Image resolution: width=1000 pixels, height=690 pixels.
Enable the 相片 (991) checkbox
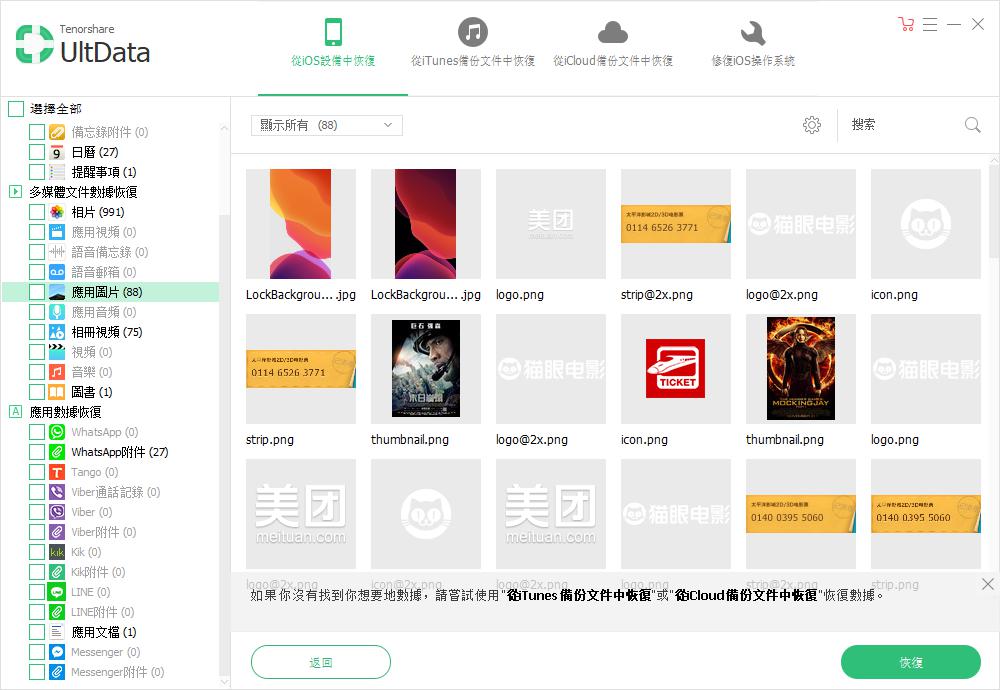coord(37,212)
